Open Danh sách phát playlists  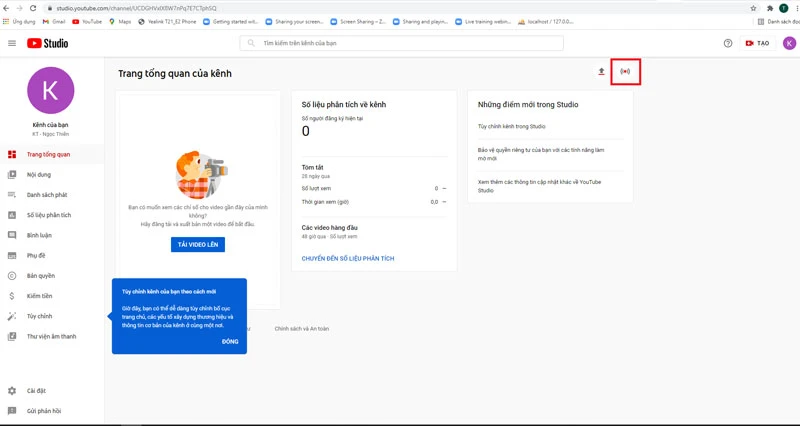52,195
